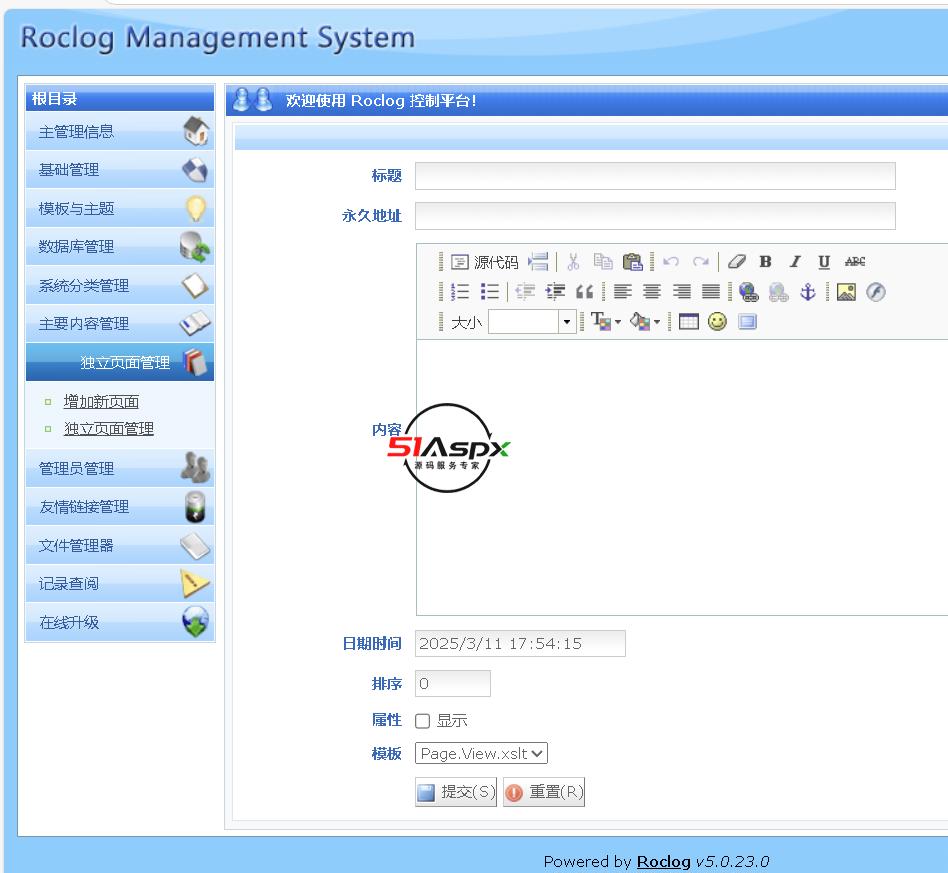Open 友情链接管理 sidebar item
Image resolution: width=948 pixels, height=873 pixels.
(120, 507)
